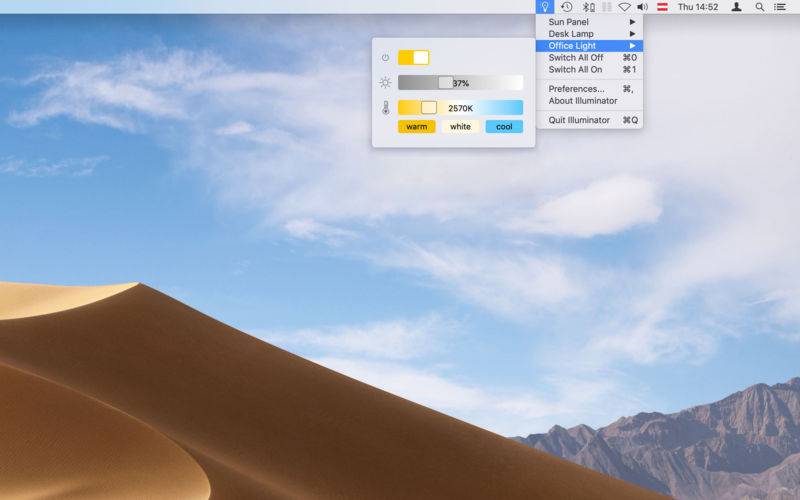The width and height of the screenshot is (800, 500).
Task: Open the Notification Center list icon
Action: coord(780,7)
